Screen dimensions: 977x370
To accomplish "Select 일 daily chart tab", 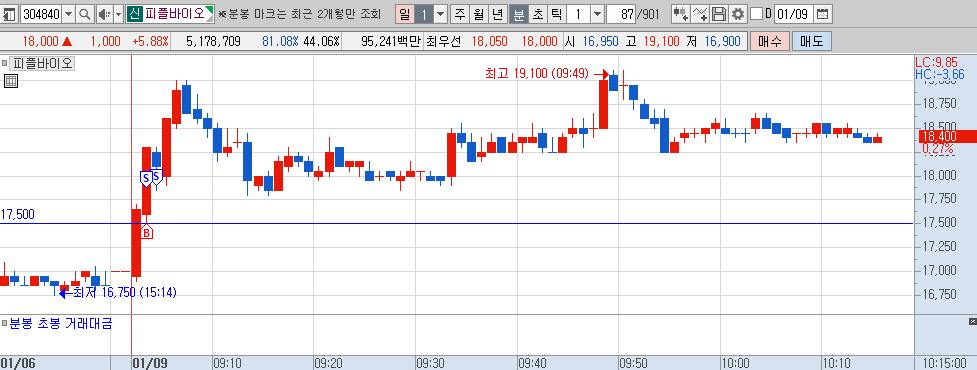I will point(405,14).
